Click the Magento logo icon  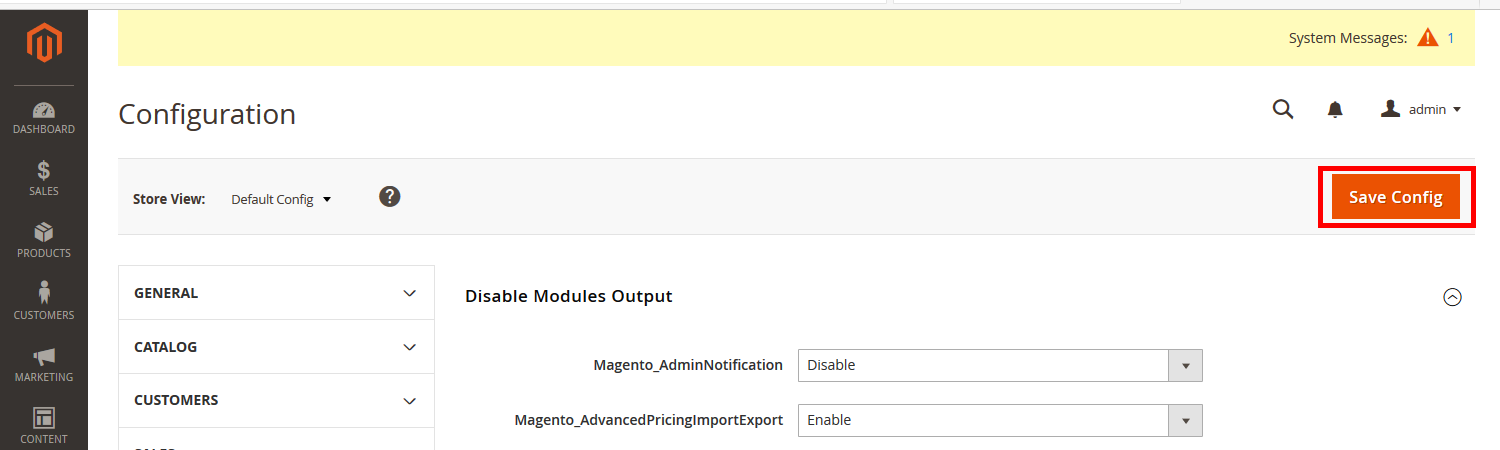tap(44, 43)
